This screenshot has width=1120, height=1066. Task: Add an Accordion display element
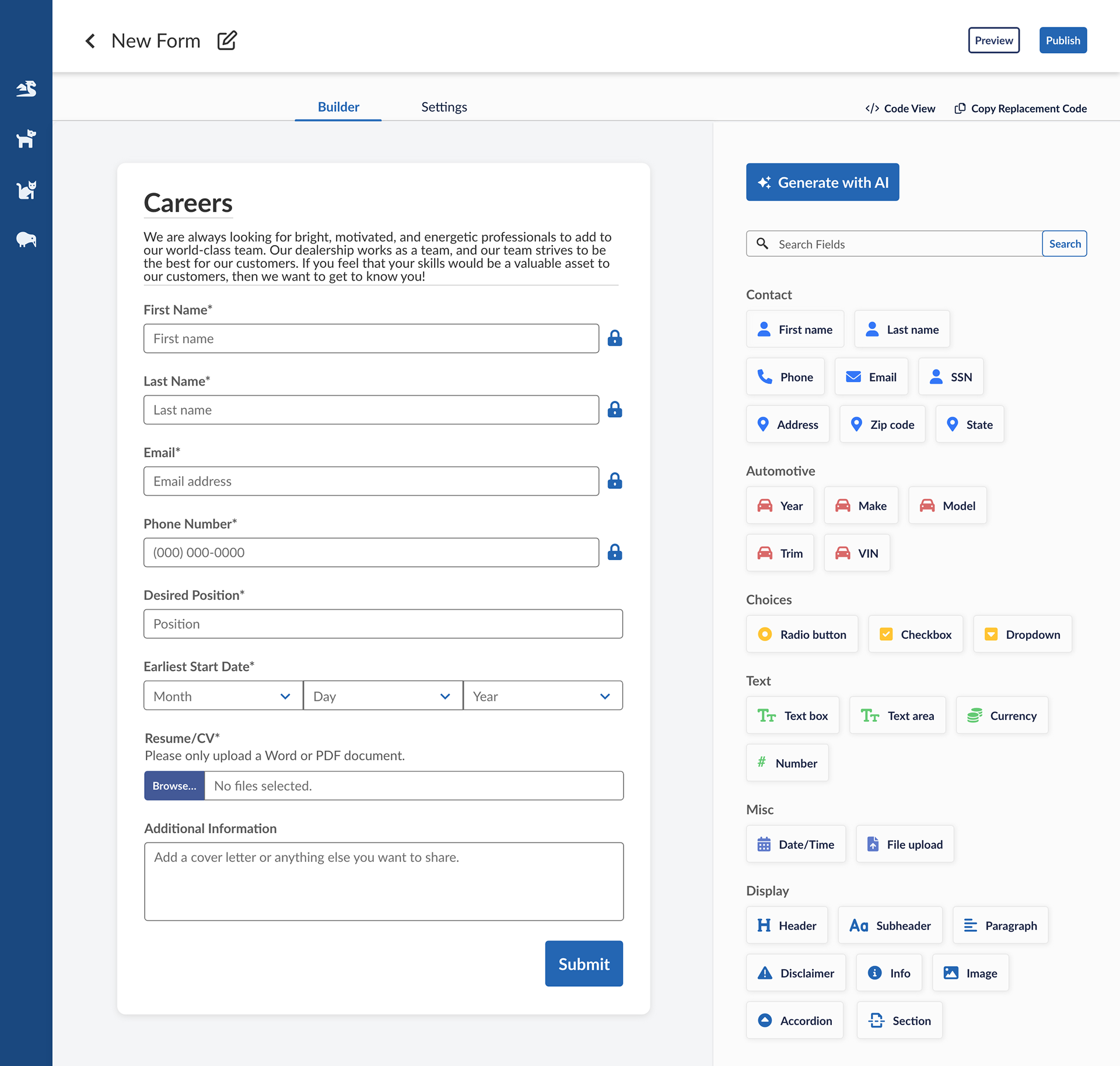(x=794, y=1020)
